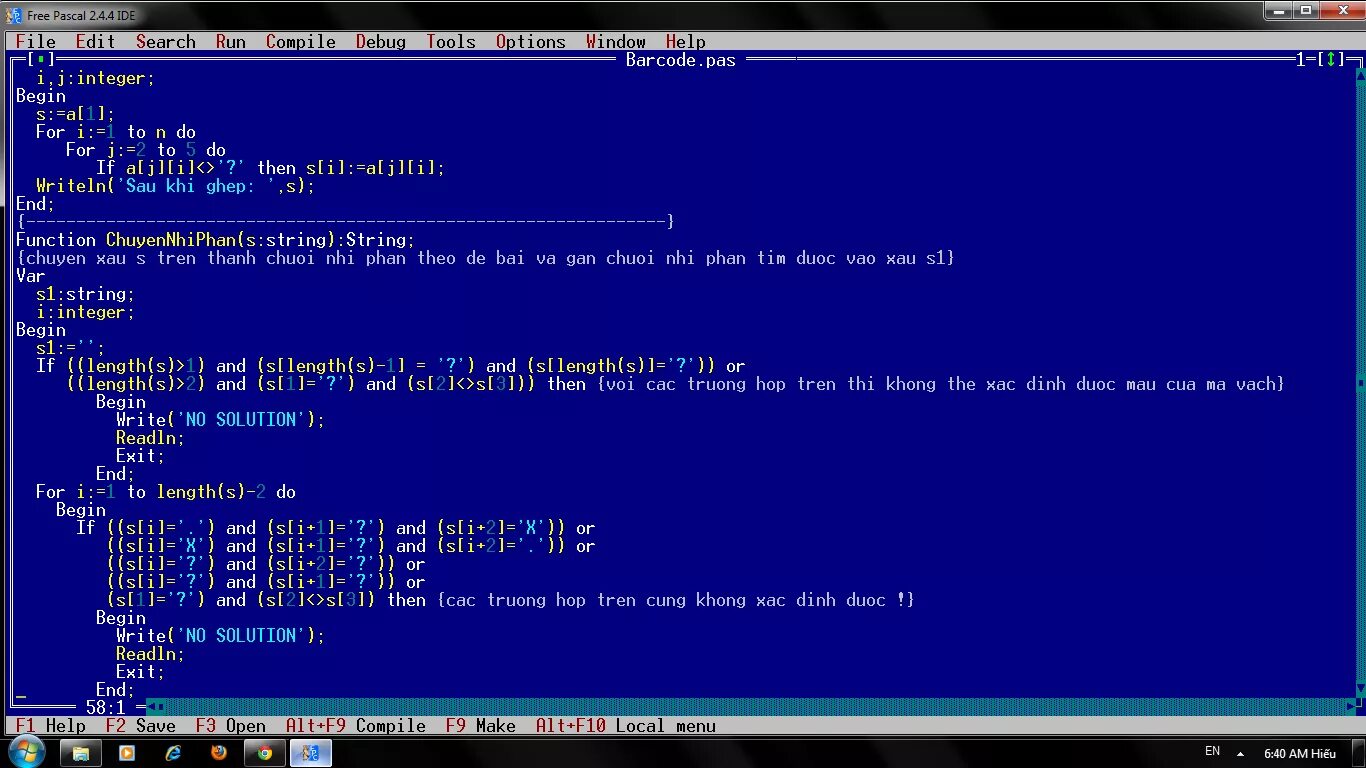The height and width of the screenshot is (768, 1366).
Task: Click the 's1:string;' declaration line
Action: click(x=86, y=294)
